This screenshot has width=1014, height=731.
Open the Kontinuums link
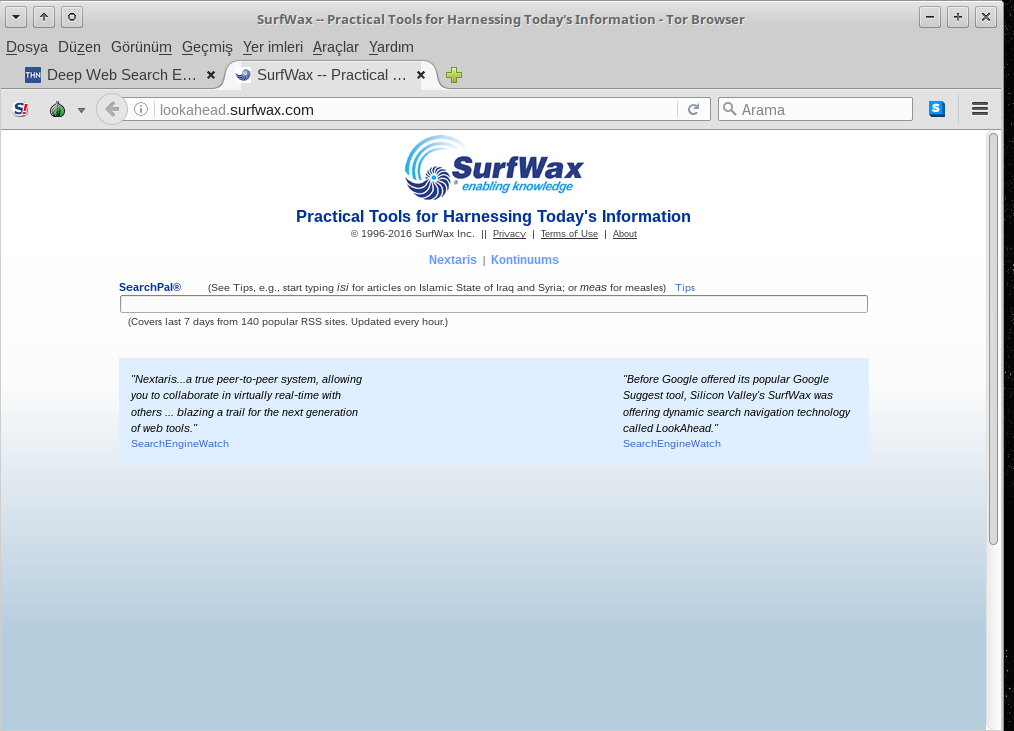[524, 259]
